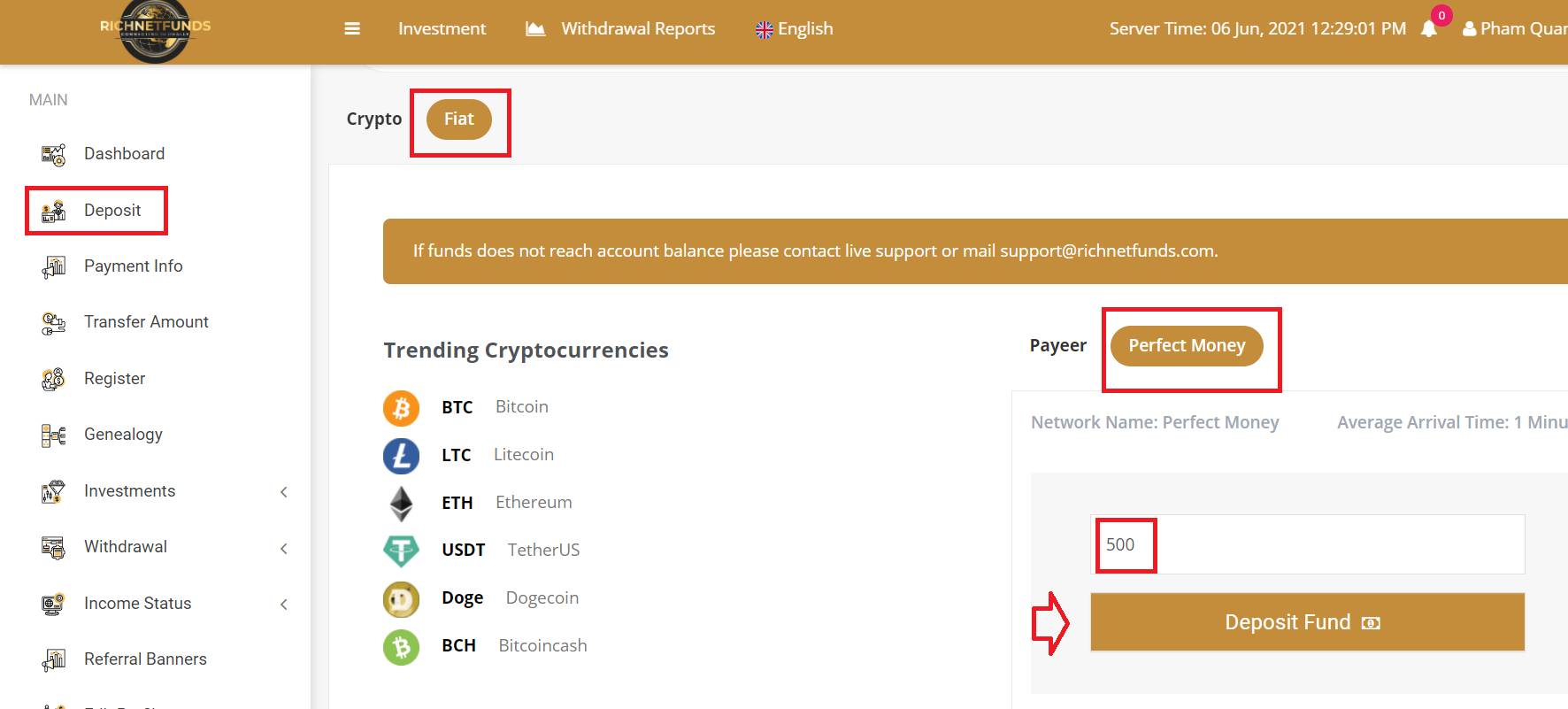Open the notification bell
The width and height of the screenshot is (1568, 709).
point(1428,29)
